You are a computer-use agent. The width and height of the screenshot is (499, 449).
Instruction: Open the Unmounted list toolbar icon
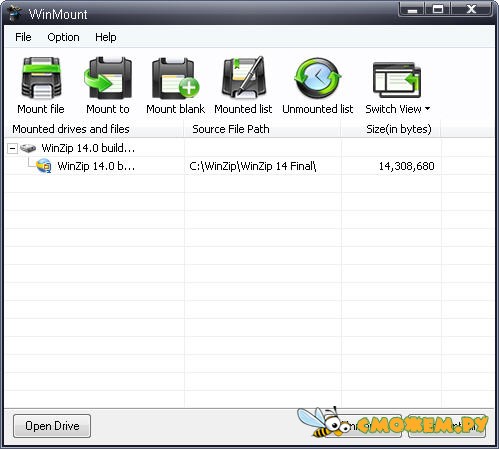coord(317,78)
